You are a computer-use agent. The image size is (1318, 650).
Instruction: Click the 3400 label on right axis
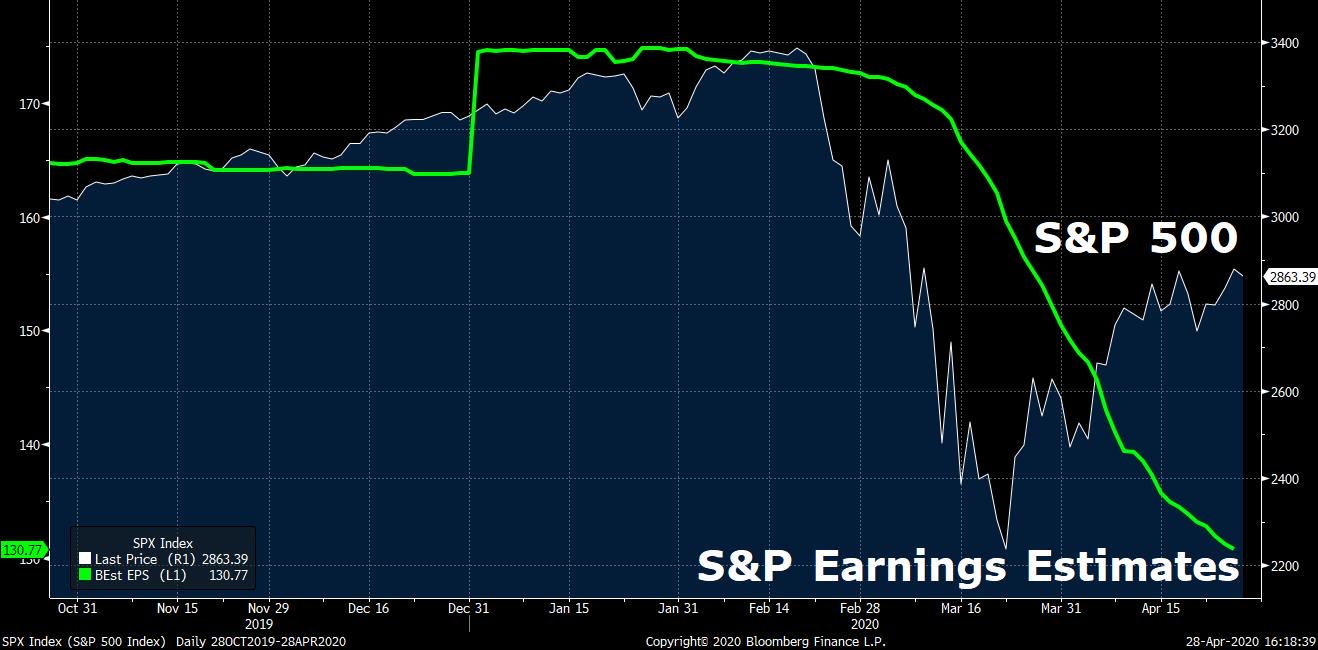coord(1283,44)
